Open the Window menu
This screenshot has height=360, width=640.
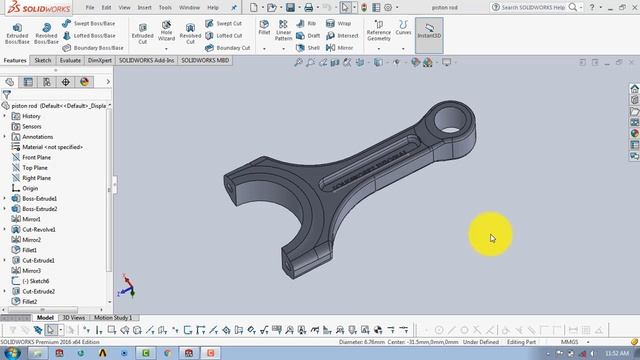click(x=189, y=7)
